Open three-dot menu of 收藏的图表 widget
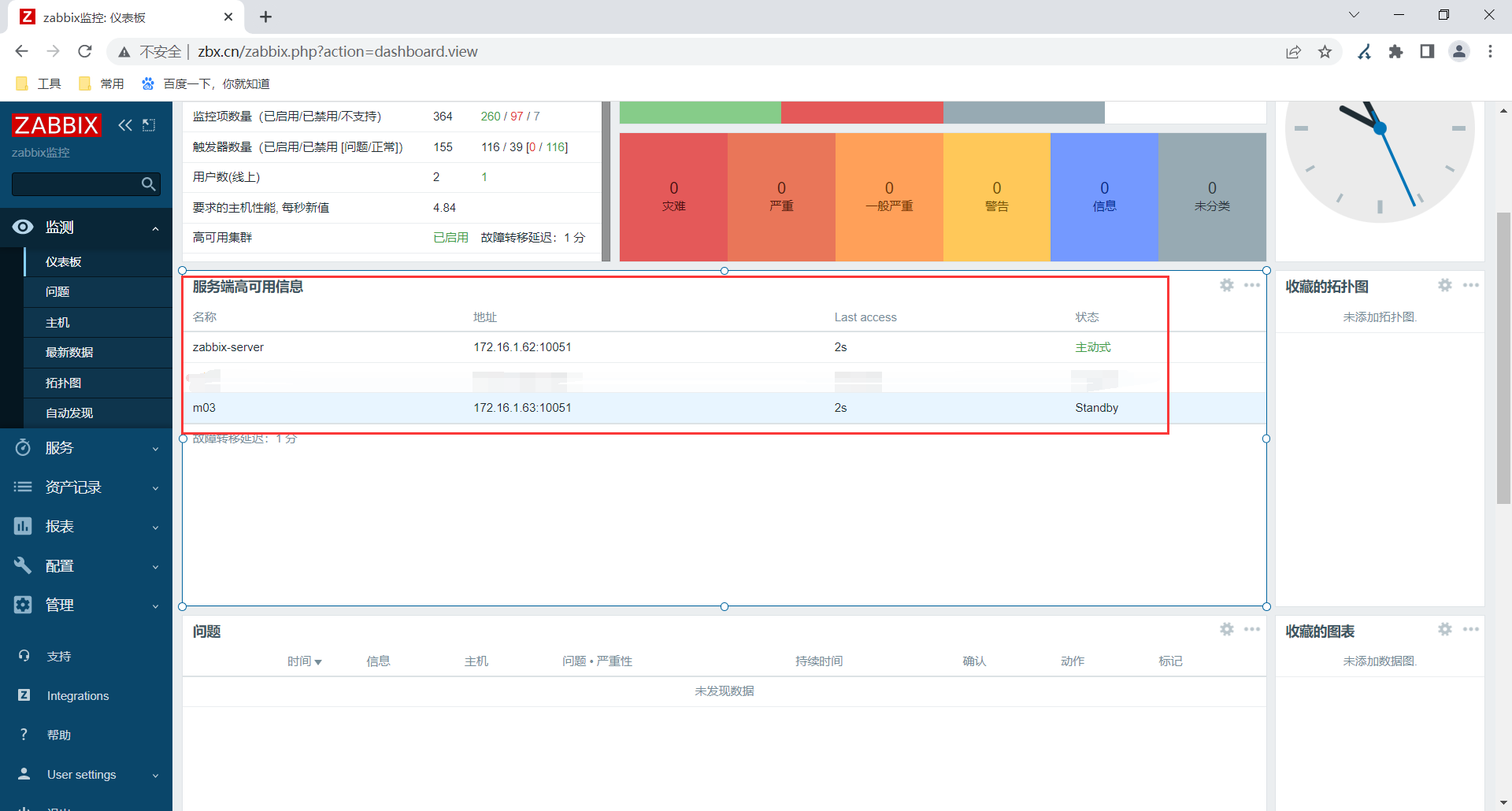Image resolution: width=1512 pixels, height=811 pixels. click(x=1471, y=629)
